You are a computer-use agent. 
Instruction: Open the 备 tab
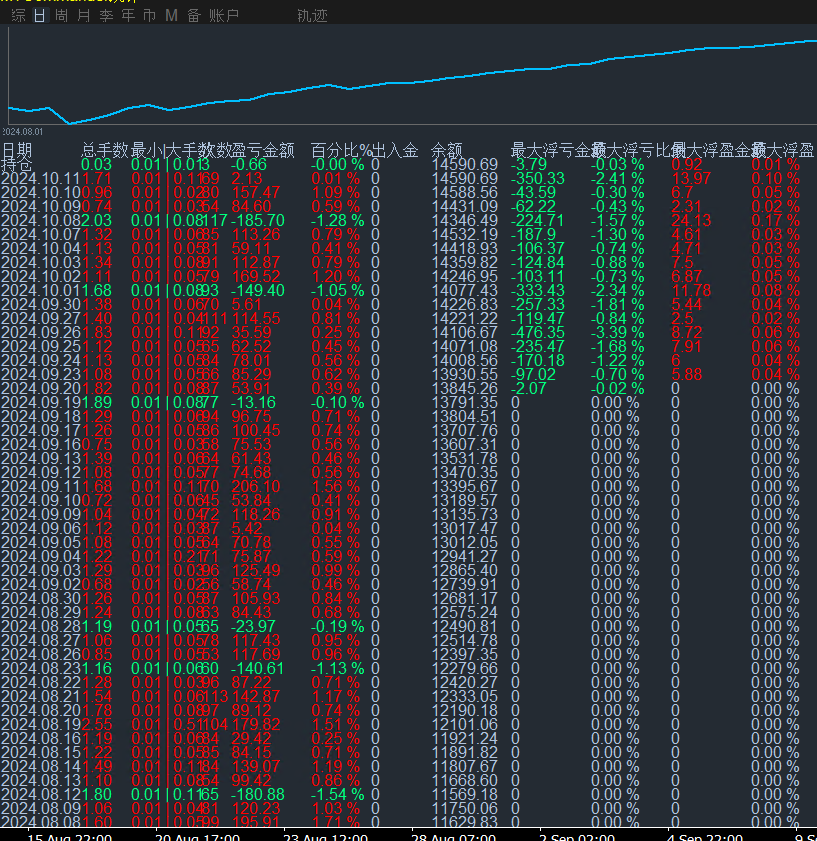(x=194, y=16)
